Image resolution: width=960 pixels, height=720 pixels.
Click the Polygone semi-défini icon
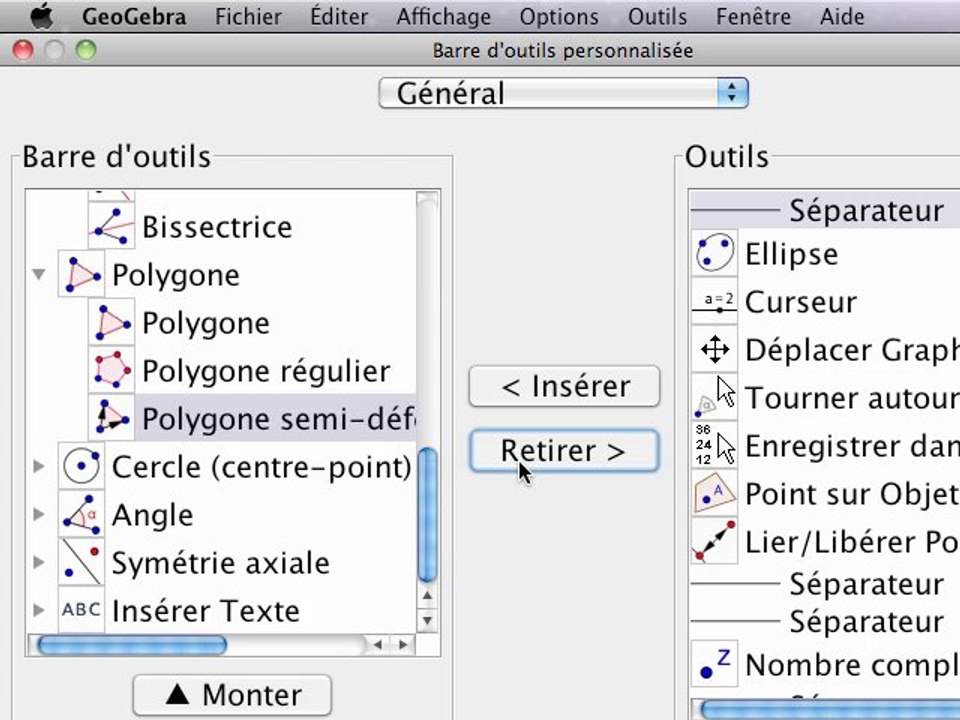111,418
